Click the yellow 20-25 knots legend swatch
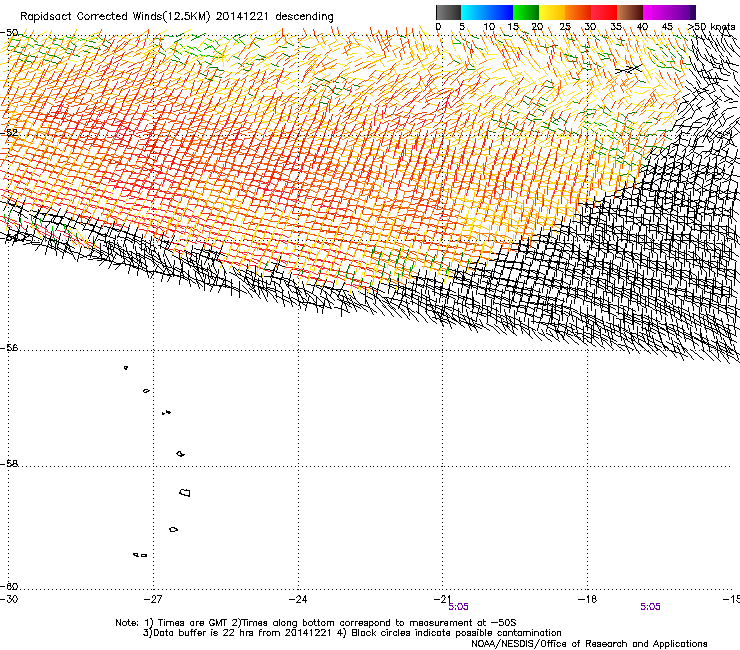The height and width of the screenshot is (650, 740). [552, 12]
